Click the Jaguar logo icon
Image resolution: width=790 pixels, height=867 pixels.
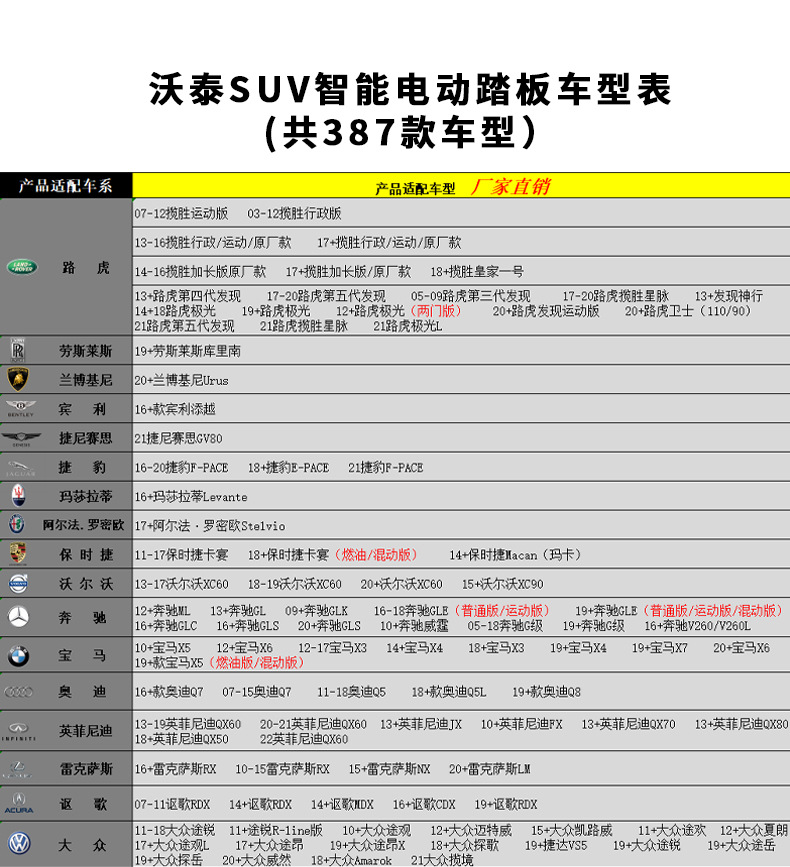coord(20,468)
